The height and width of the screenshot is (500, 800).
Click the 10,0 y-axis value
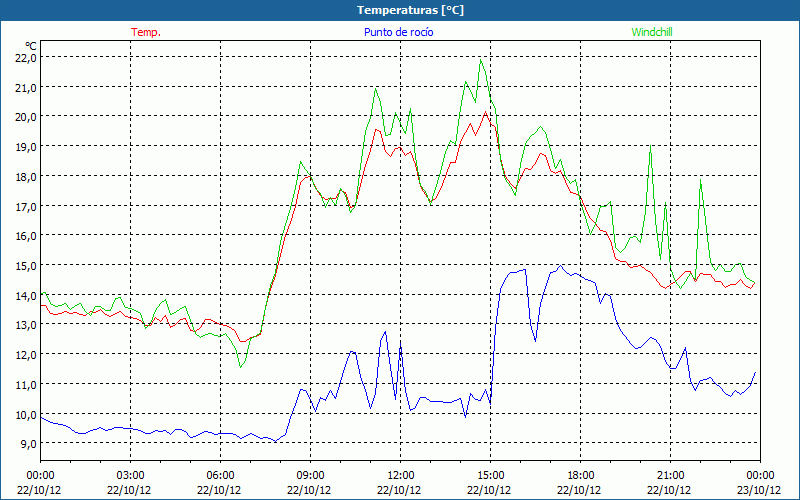click(26, 415)
